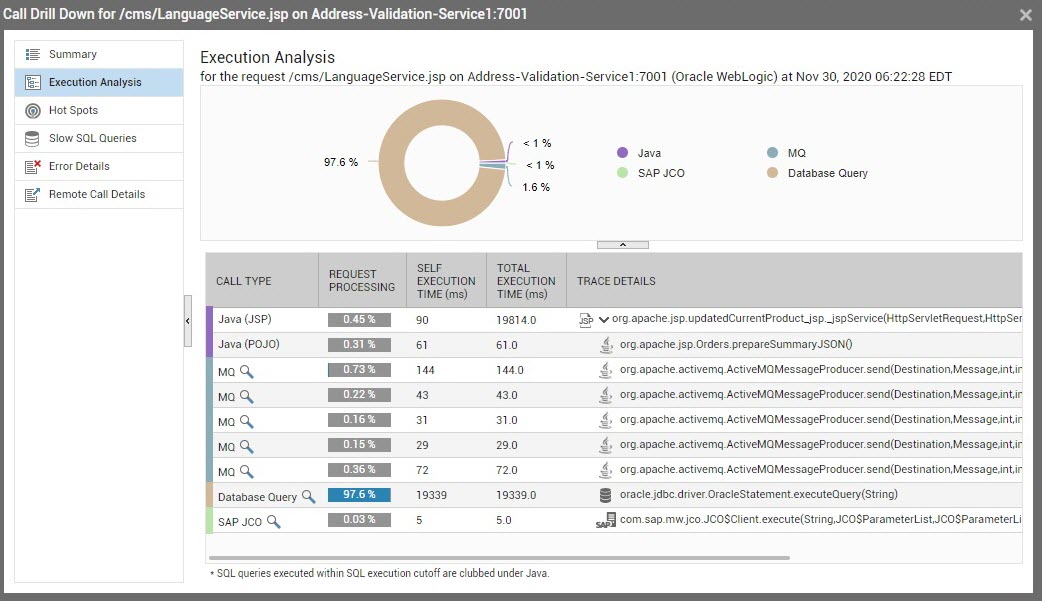
Task: Click total execution time 19814.0
Action: [516, 320]
